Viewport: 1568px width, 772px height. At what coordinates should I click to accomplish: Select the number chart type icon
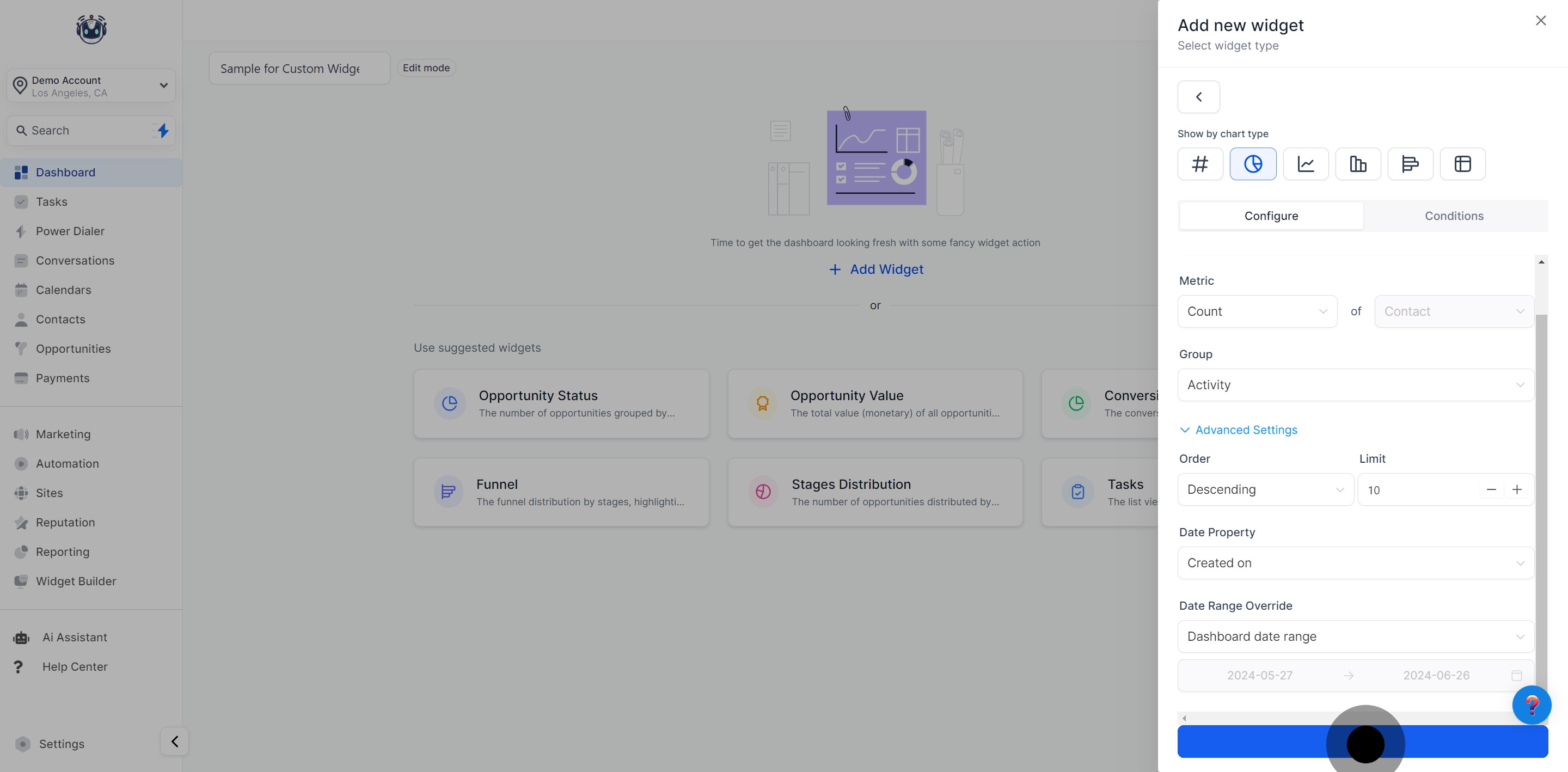(x=1200, y=164)
